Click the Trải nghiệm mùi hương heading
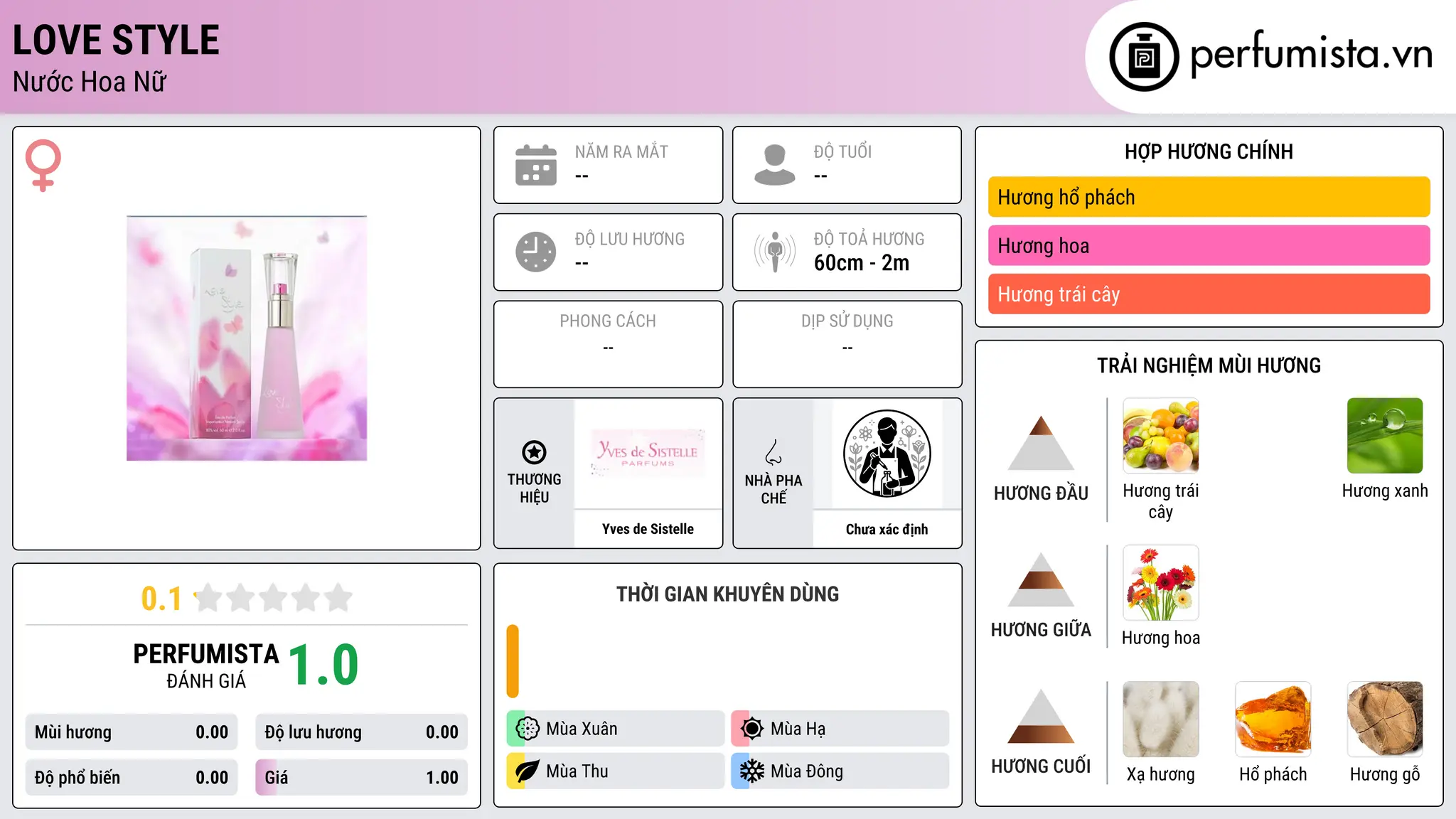Image resolution: width=1456 pixels, height=819 pixels. pos(1209,365)
